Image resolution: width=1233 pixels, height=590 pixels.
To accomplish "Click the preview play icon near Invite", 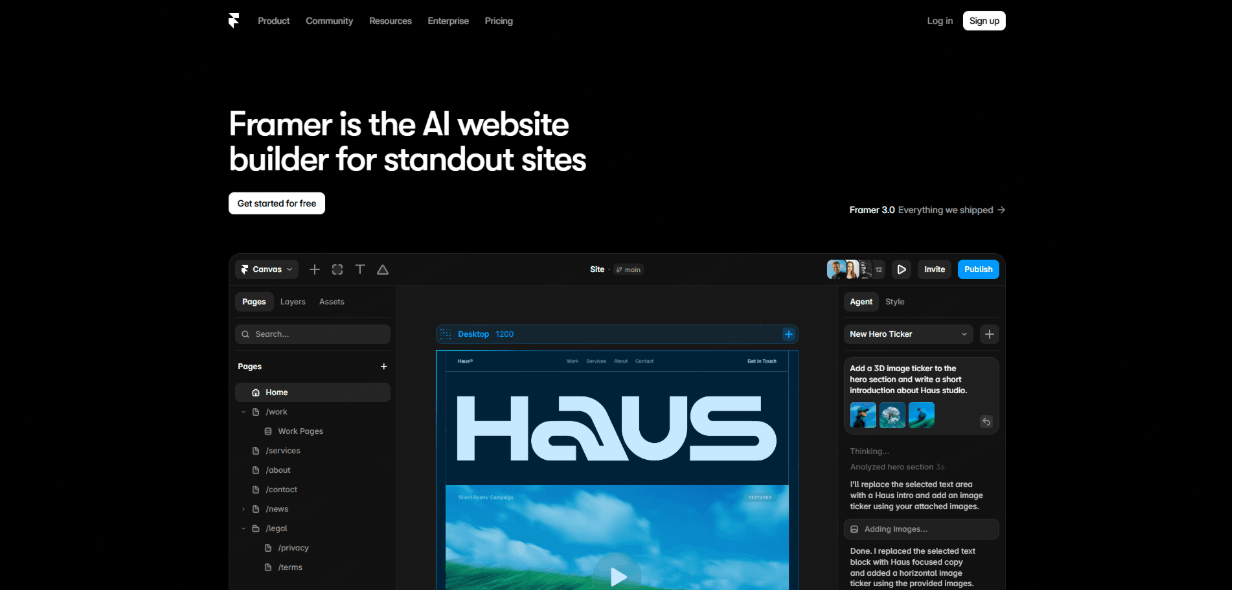I will 901,269.
